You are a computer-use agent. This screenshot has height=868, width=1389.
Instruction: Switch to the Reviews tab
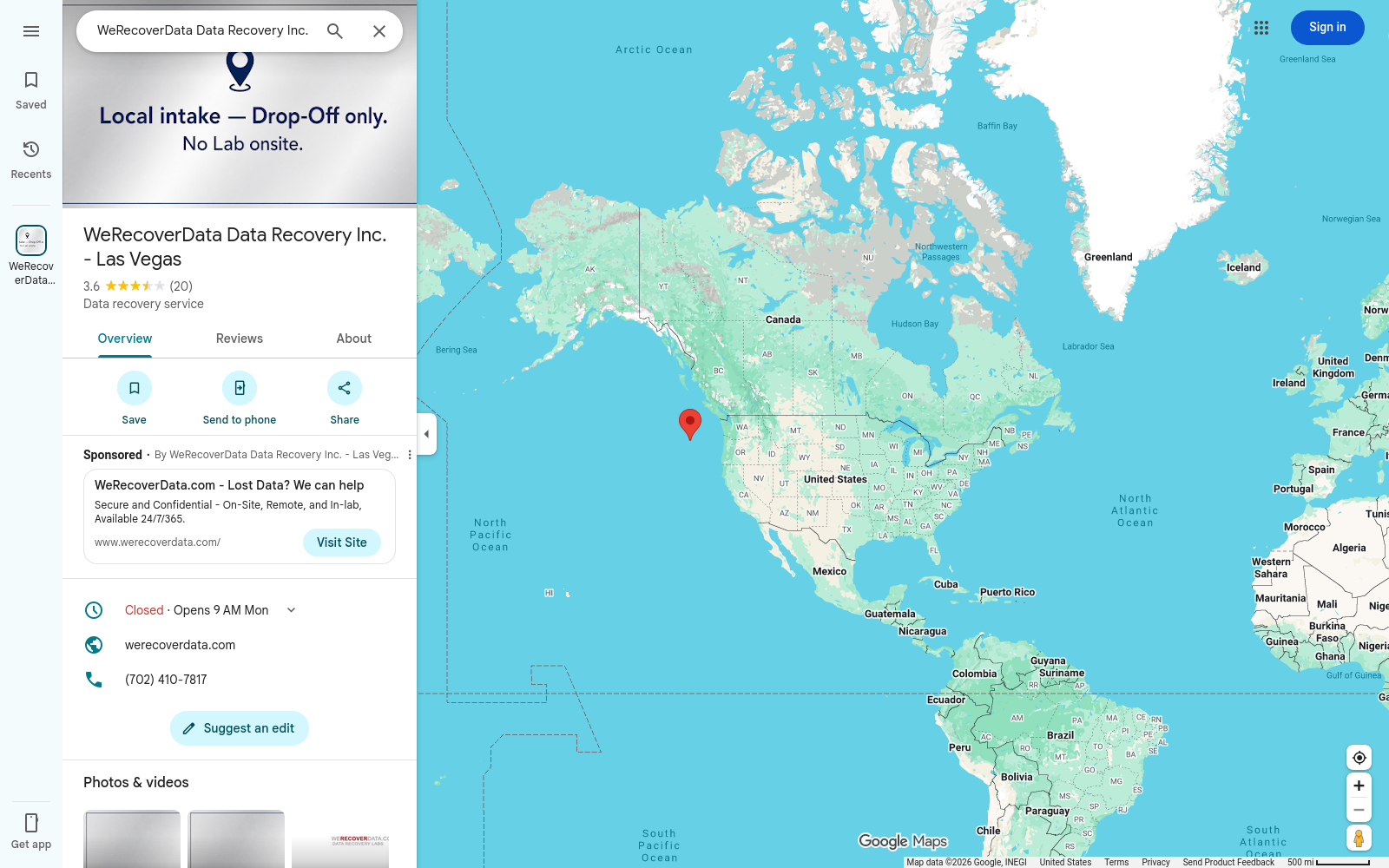(240, 339)
